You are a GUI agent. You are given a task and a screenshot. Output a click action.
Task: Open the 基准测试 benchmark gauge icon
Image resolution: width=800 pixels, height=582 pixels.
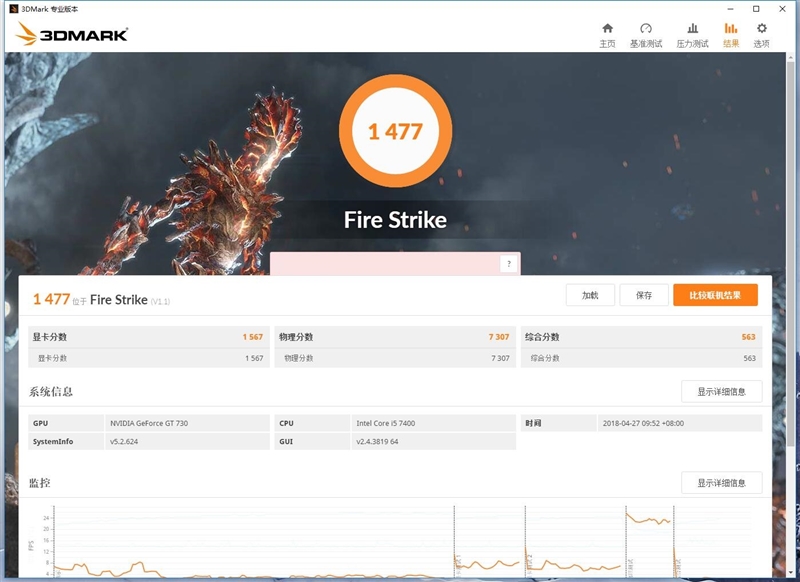click(645, 35)
